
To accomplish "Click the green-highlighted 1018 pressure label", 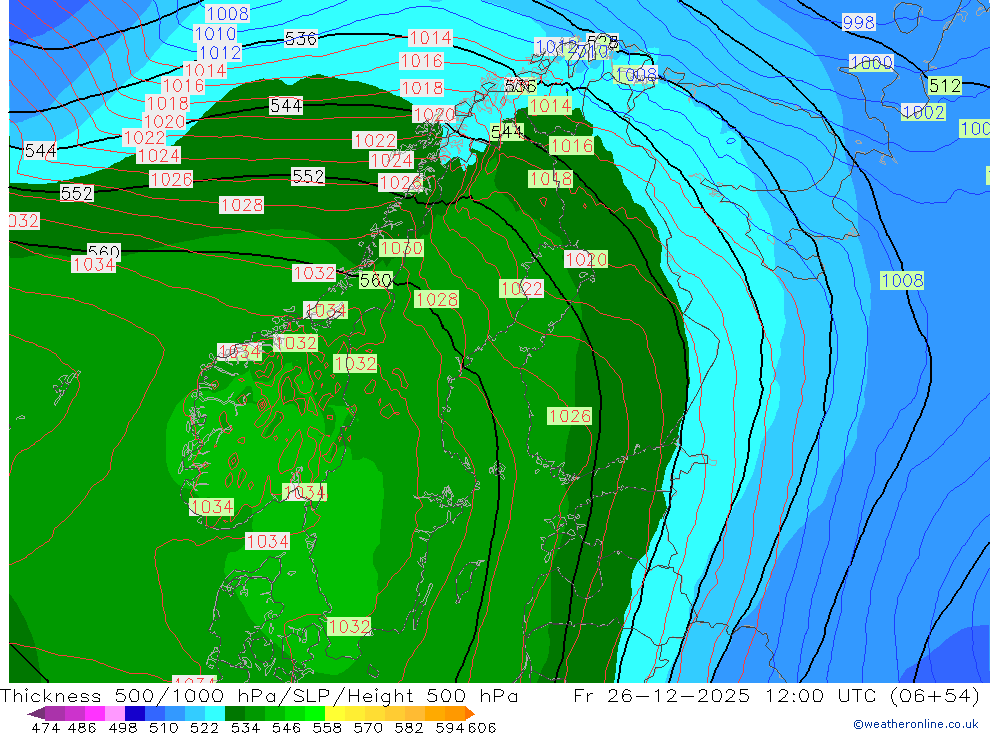I will [x=550, y=179].
